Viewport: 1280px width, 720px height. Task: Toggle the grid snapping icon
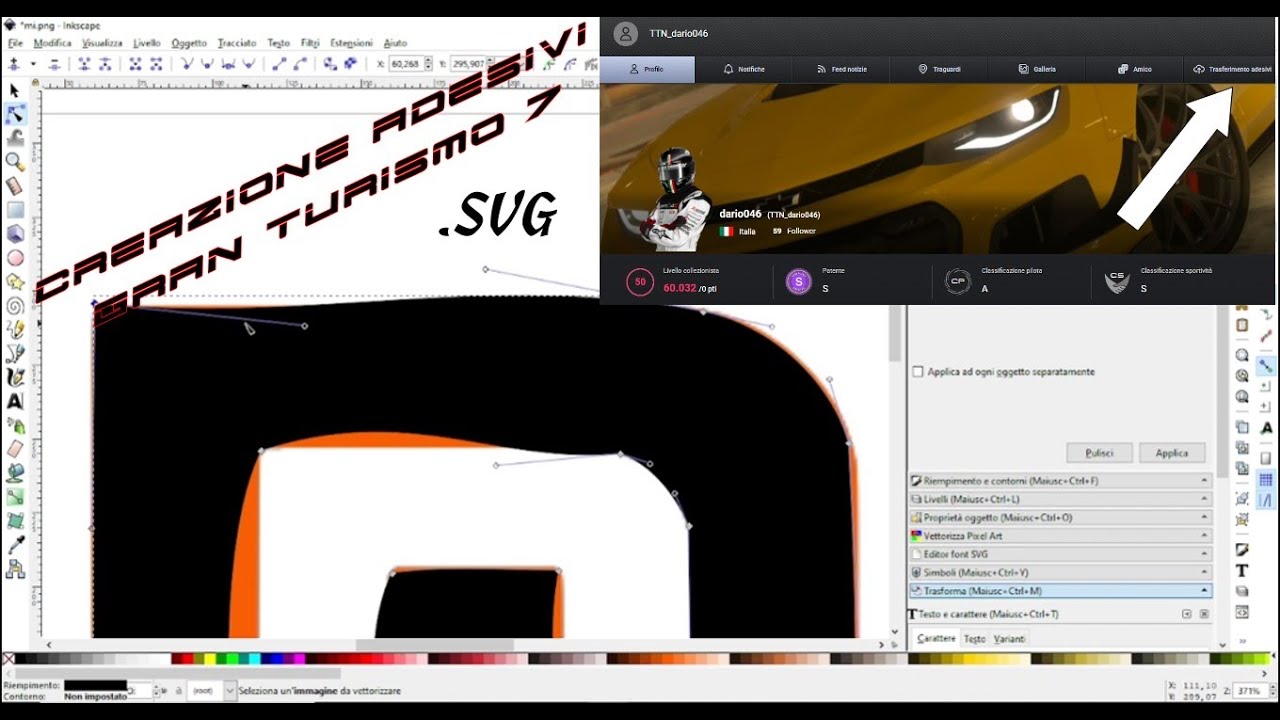pos(1266,480)
